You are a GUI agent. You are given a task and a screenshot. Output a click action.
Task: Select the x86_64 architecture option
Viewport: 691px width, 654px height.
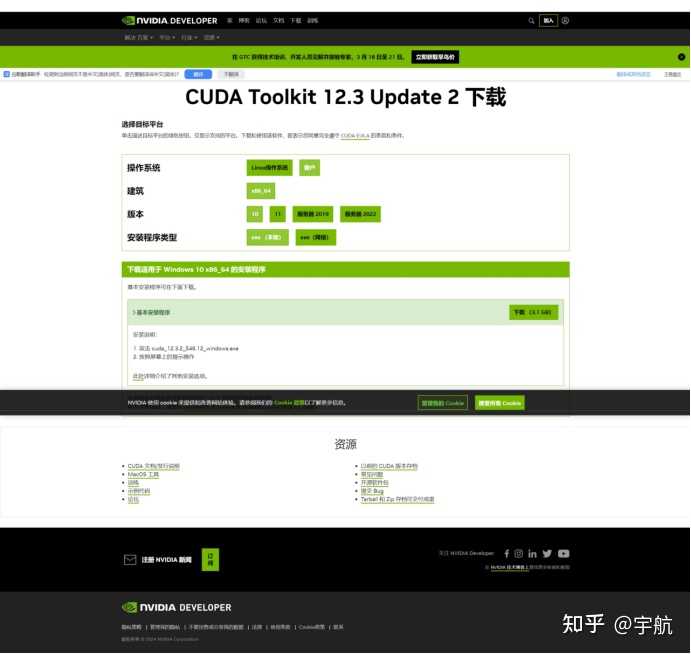click(x=261, y=191)
